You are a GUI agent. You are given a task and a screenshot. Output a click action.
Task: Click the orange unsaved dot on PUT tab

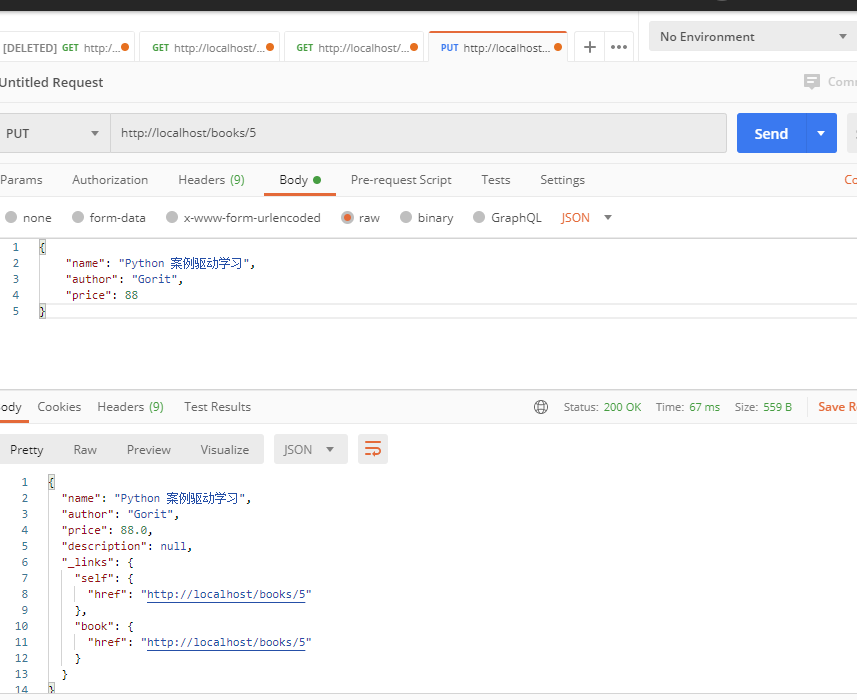[x=558, y=47]
